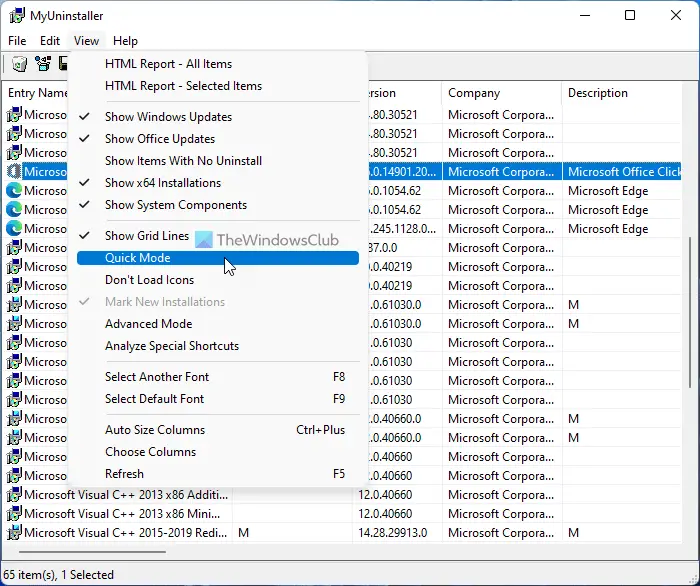The height and width of the screenshot is (586, 700).
Task: Enable Don't Load Icons option
Action: pyautogui.click(x=218, y=280)
